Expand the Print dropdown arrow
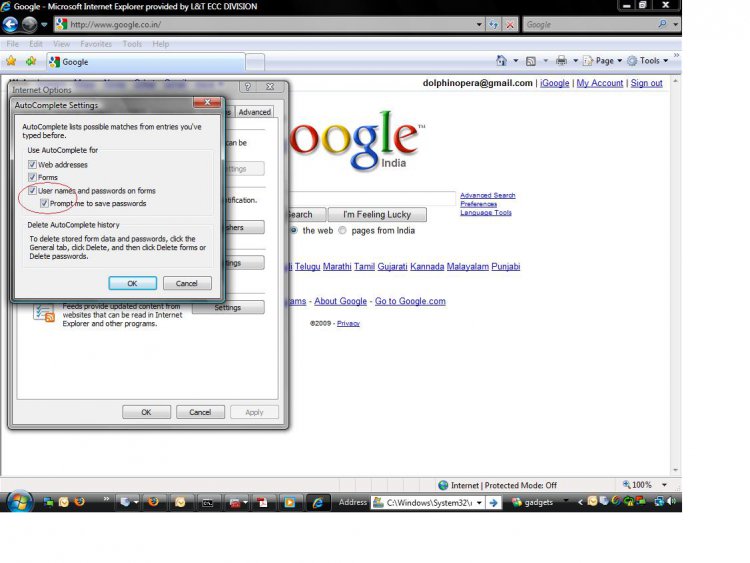The height and width of the screenshot is (563, 750). [575, 61]
